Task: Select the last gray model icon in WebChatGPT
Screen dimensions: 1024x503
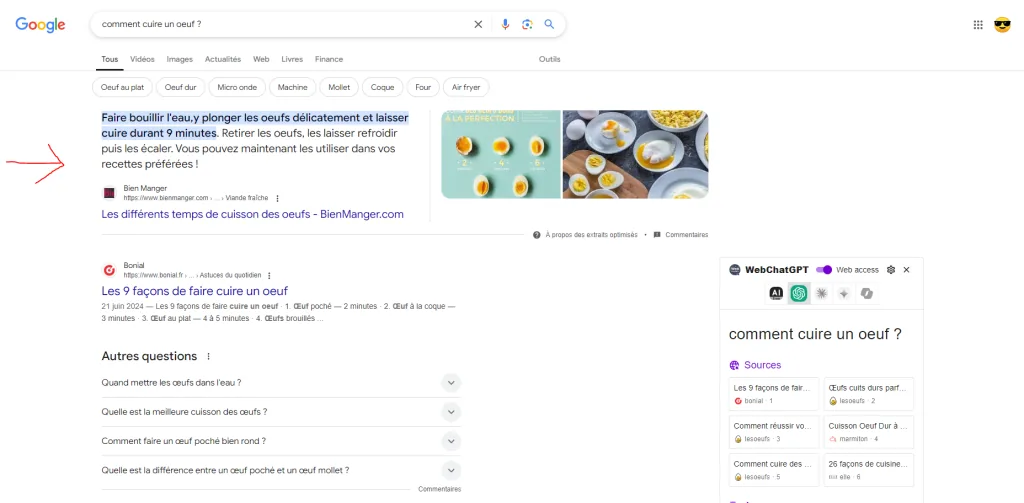Action: 867,294
